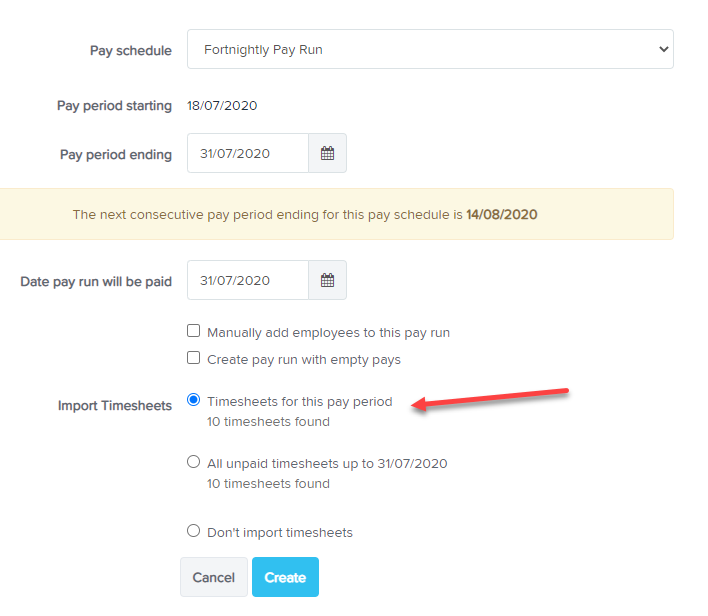Screen dimensions: 708x616
Task: Enable Create pay run with empty pays checkbox
Action: [194, 358]
